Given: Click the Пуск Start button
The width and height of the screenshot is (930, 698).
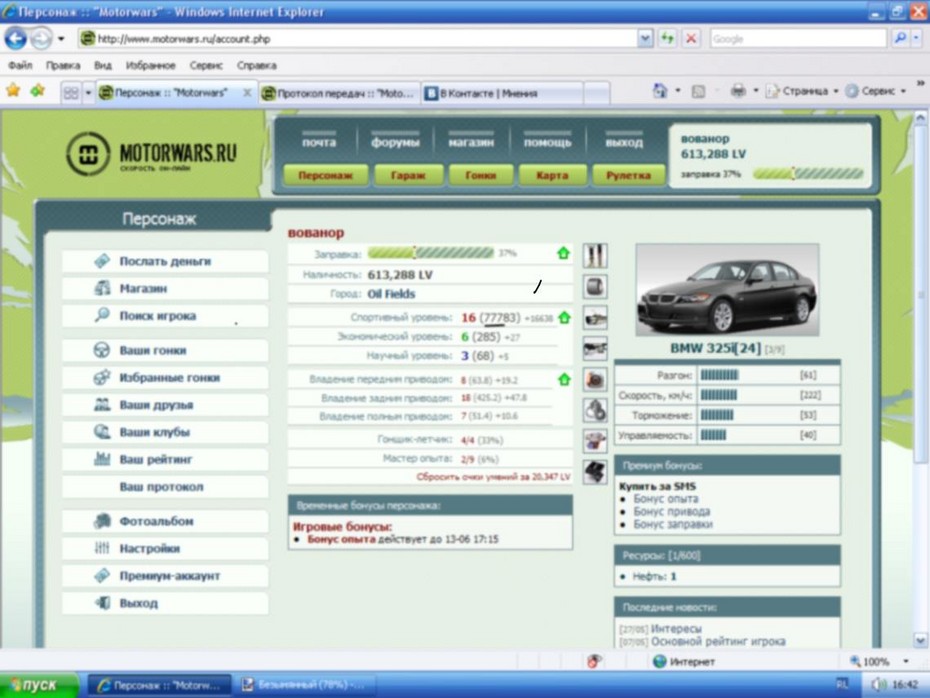Looking at the screenshot, I should [x=39, y=685].
